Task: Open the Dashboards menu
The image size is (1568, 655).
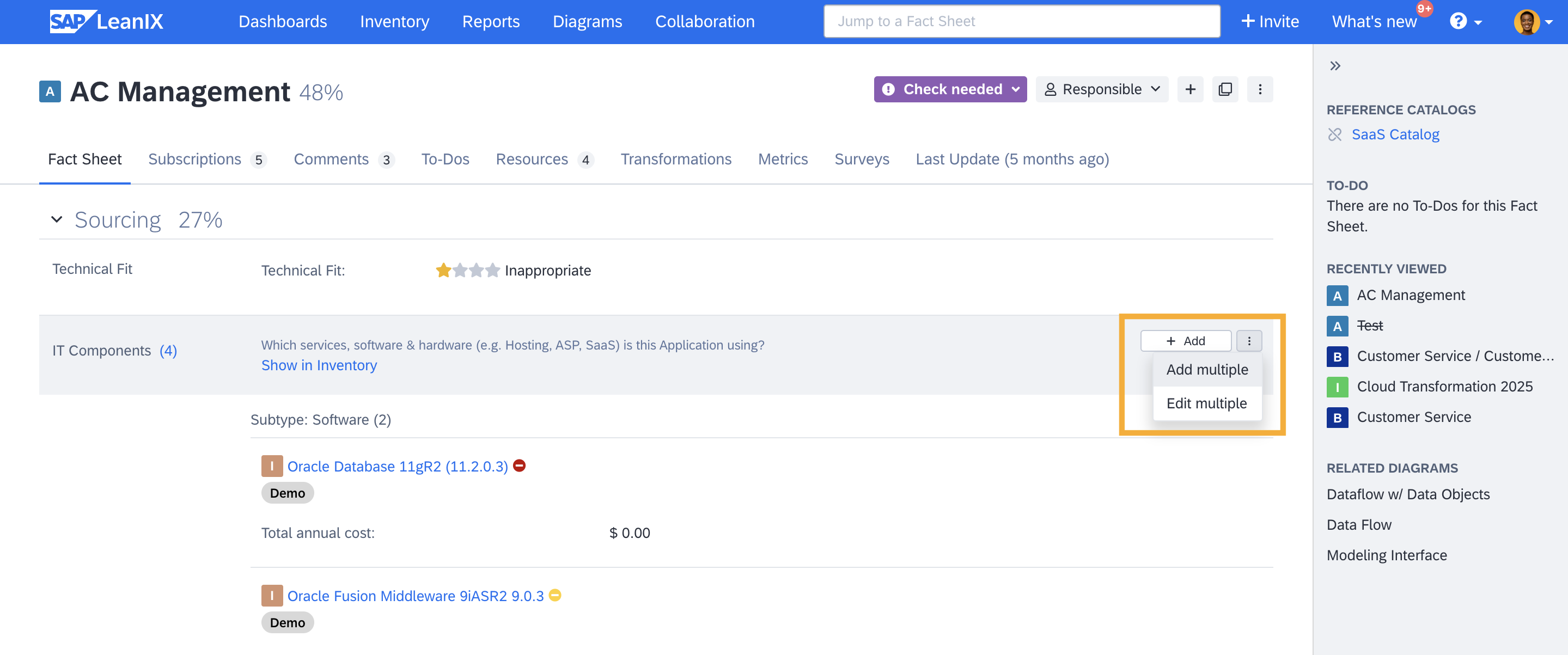Action: coord(283,21)
